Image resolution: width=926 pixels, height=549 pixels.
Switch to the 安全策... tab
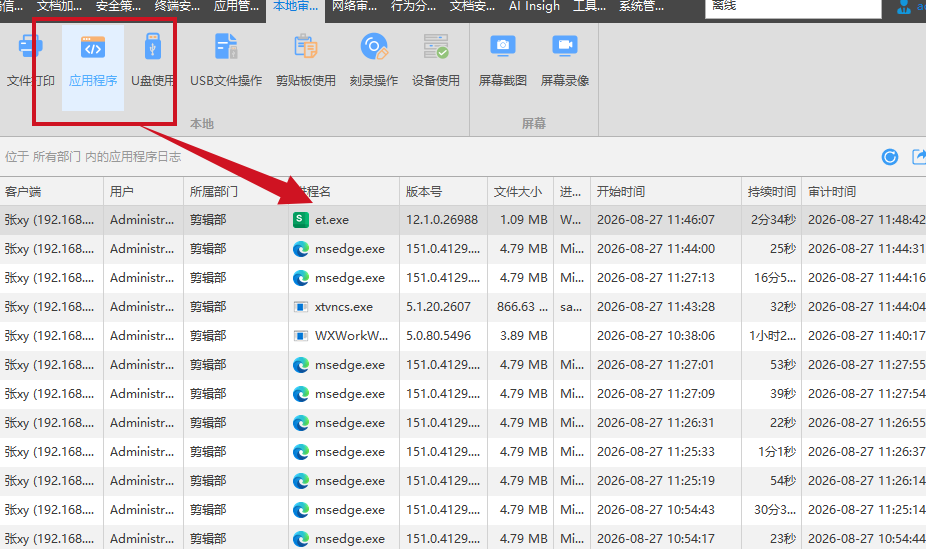coord(118,6)
